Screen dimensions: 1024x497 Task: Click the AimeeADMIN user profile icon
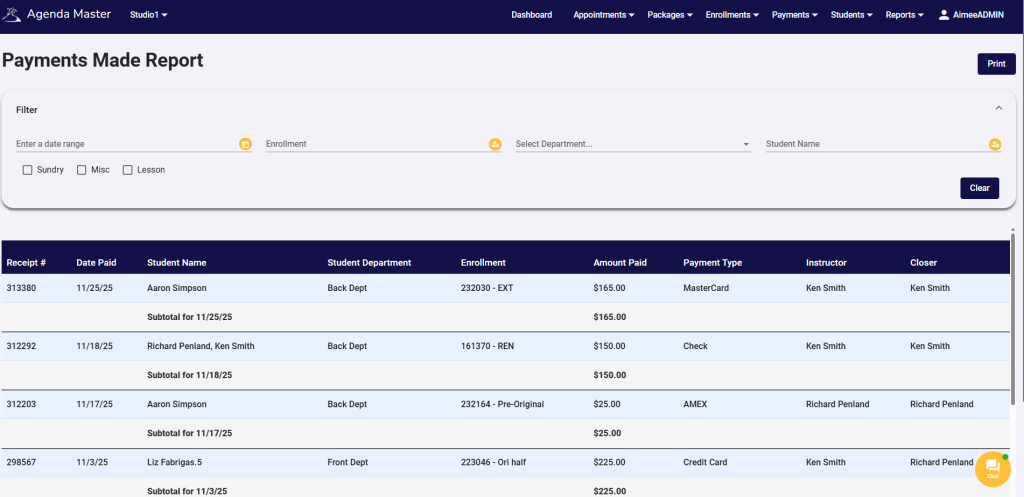click(944, 15)
